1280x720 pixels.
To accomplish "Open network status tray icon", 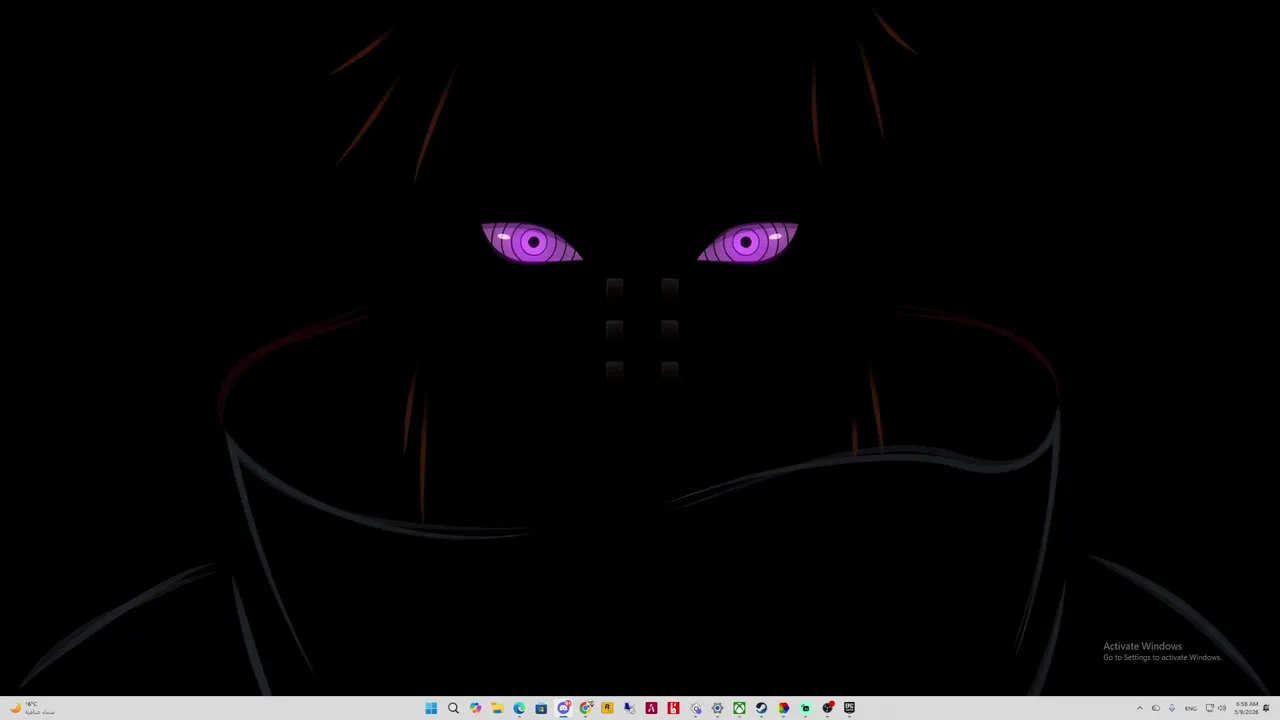I will coord(1210,708).
